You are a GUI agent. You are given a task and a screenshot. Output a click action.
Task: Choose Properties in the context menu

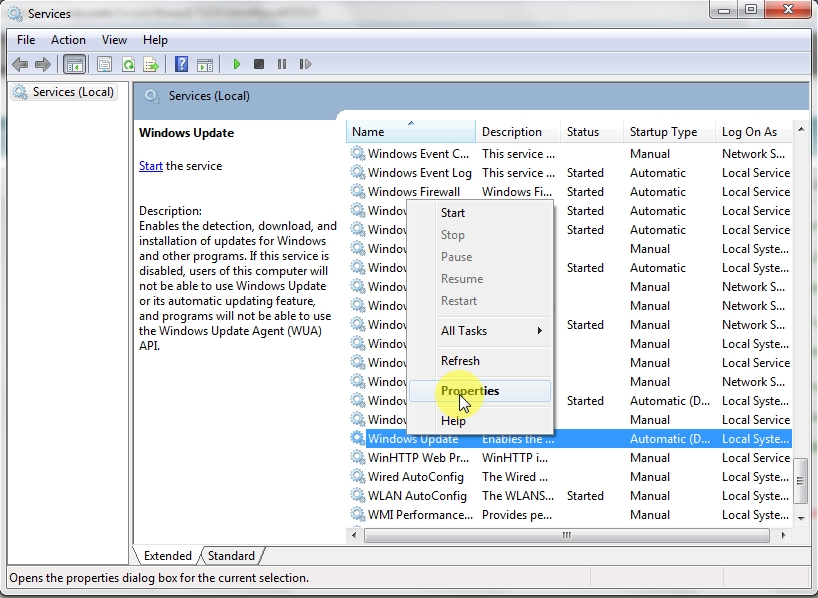[480, 391]
